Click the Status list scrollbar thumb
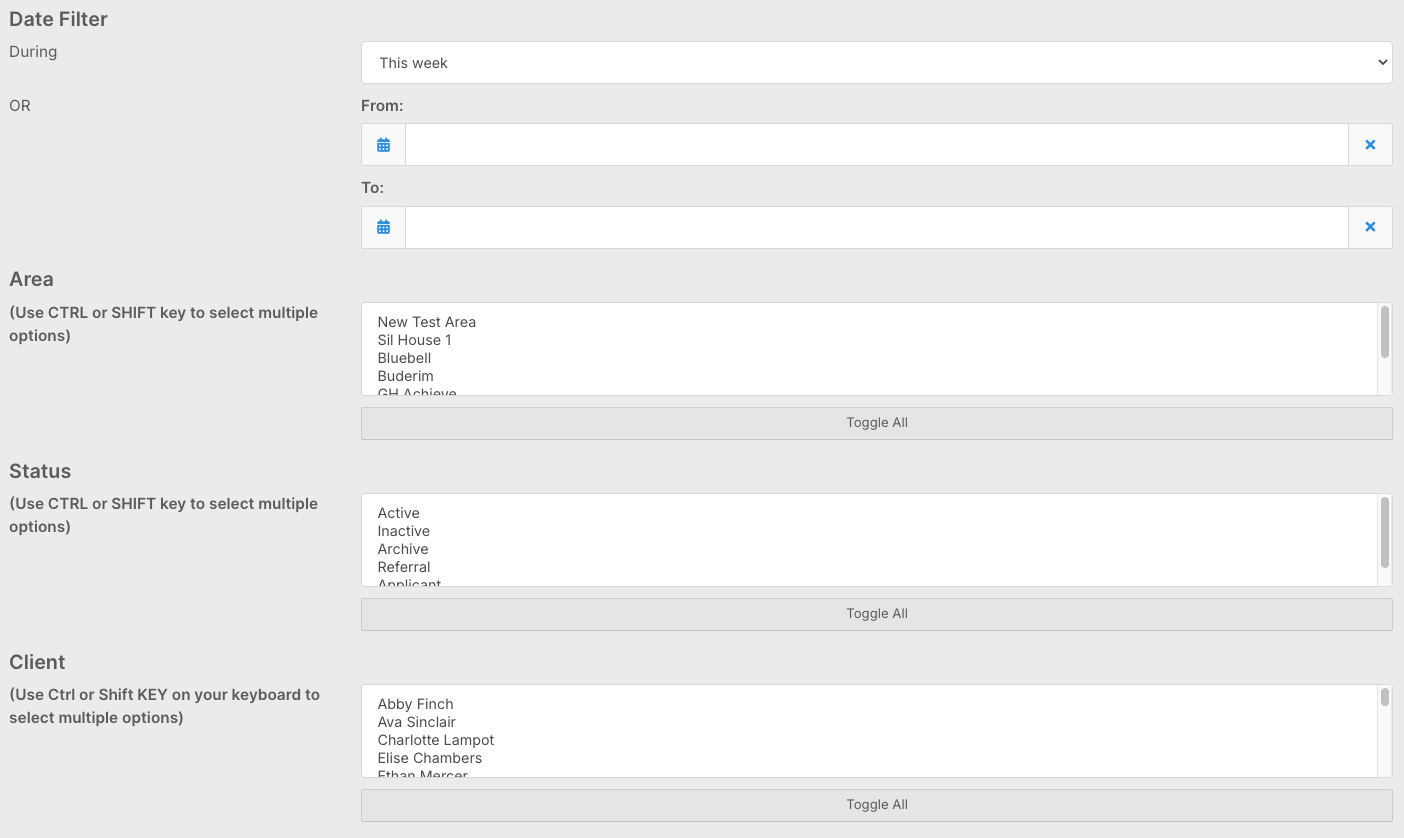The height and width of the screenshot is (838, 1404). pyautogui.click(x=1385, y=532)
